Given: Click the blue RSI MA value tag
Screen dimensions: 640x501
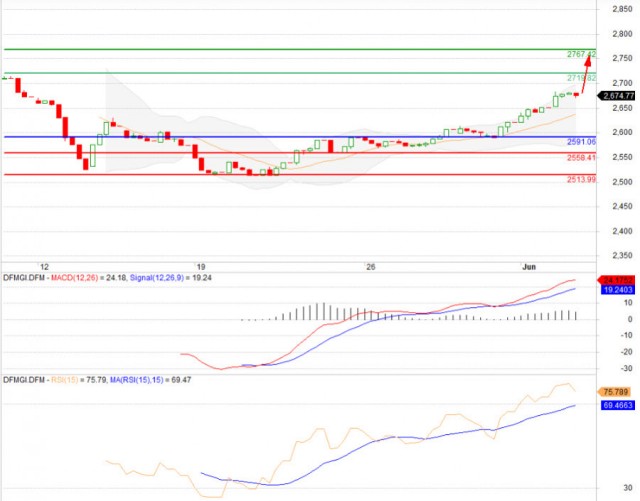Looking at the screenshot, I should tap(617, 407).
